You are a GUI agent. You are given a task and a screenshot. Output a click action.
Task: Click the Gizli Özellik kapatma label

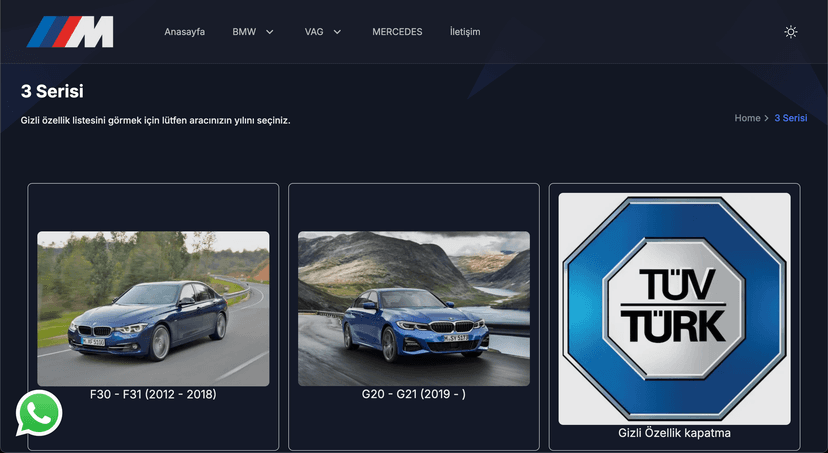tap(674, 433)
